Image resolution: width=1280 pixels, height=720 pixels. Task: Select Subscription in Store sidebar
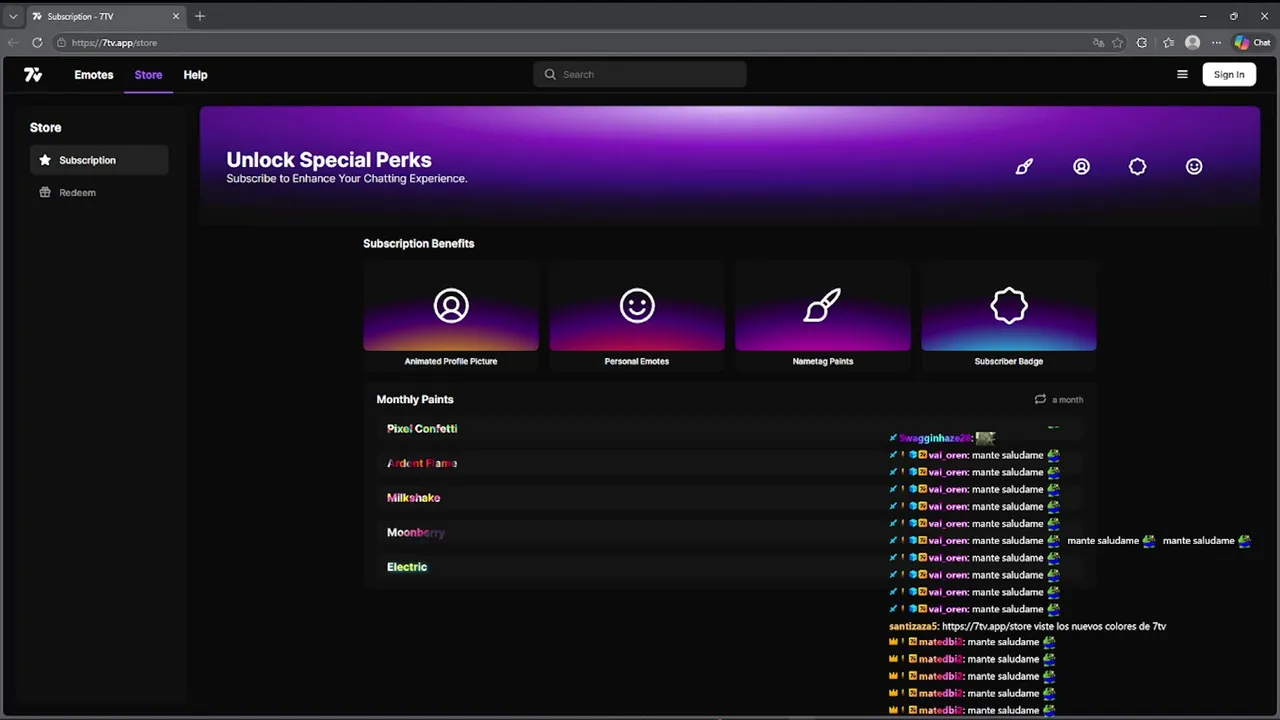pyautogui.click(x=99, y=160)
